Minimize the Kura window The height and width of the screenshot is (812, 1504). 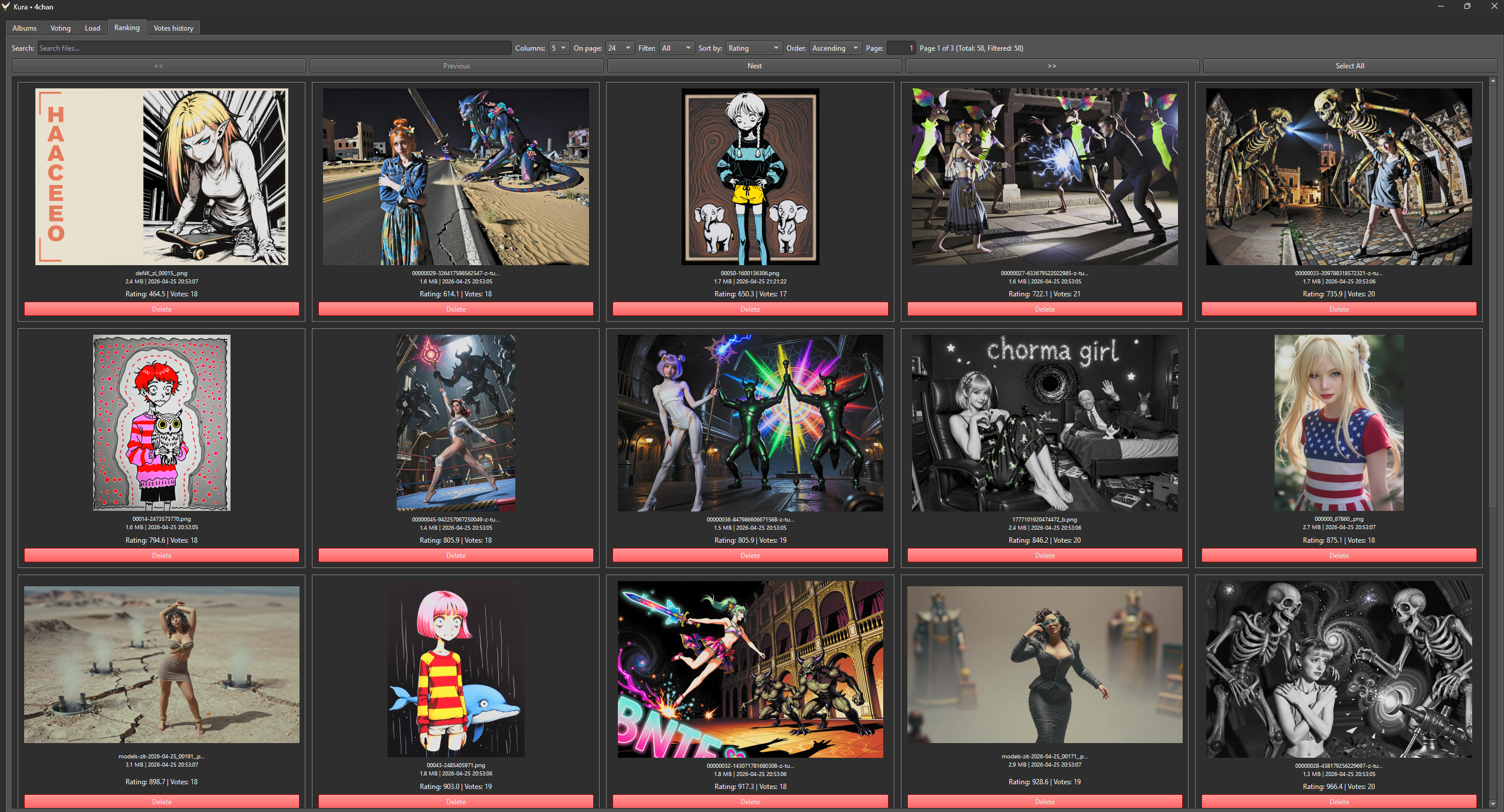(x=1440, y=6)
